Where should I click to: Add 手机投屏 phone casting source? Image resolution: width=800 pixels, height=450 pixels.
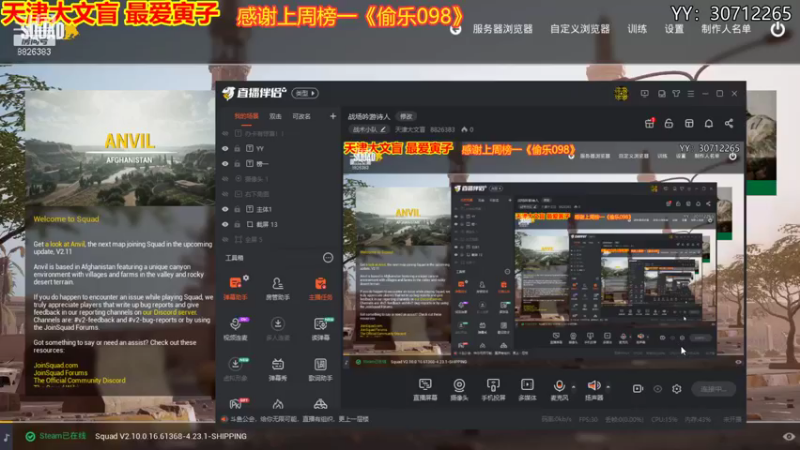pos(493,389)
